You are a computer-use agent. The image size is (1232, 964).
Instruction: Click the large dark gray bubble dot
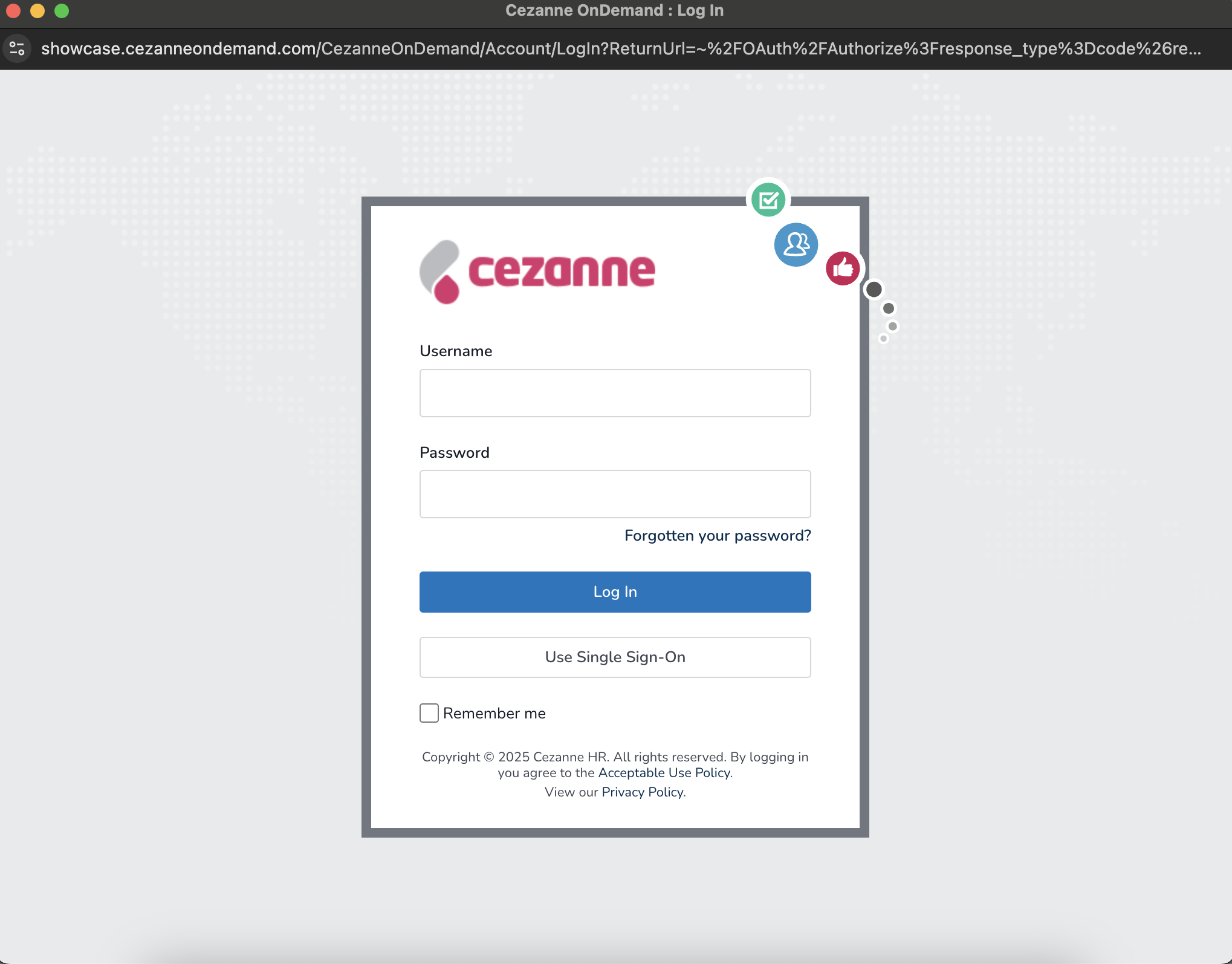tap(874, 290)
